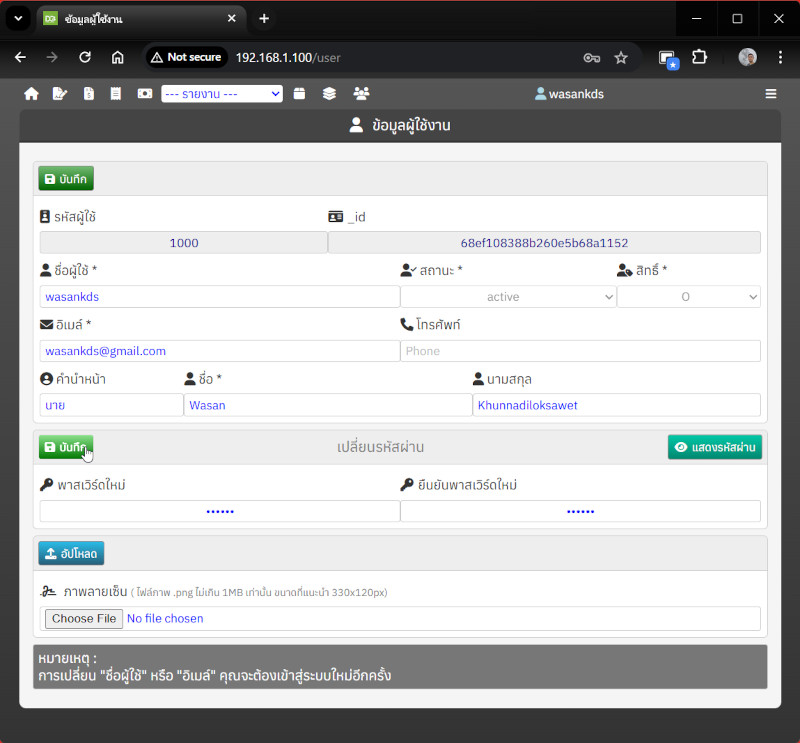Open the users group icon in the toolbar

[361, 94]
